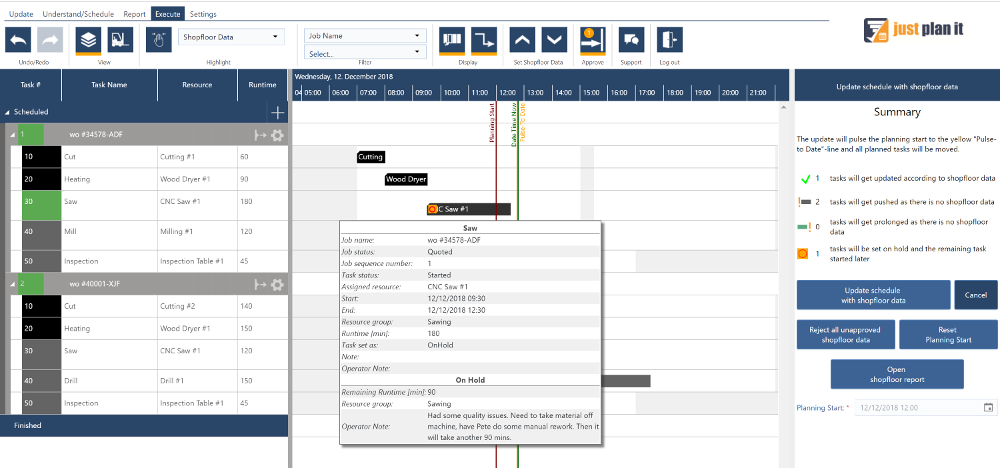The height and width of the screenshot is (468, 1000).
Task: Open calendar picker next to Planning Start
Action: 989,407
